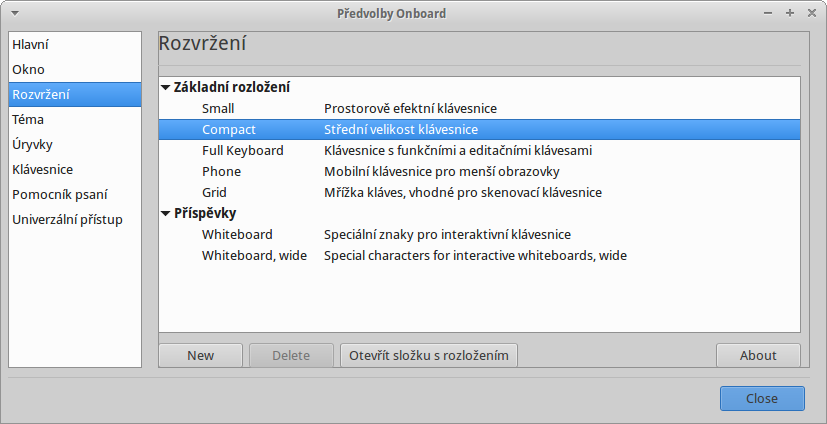Open Pomocník psaní section
The image size is (827, 424).
pyautogui.click(x=75, y=195)
